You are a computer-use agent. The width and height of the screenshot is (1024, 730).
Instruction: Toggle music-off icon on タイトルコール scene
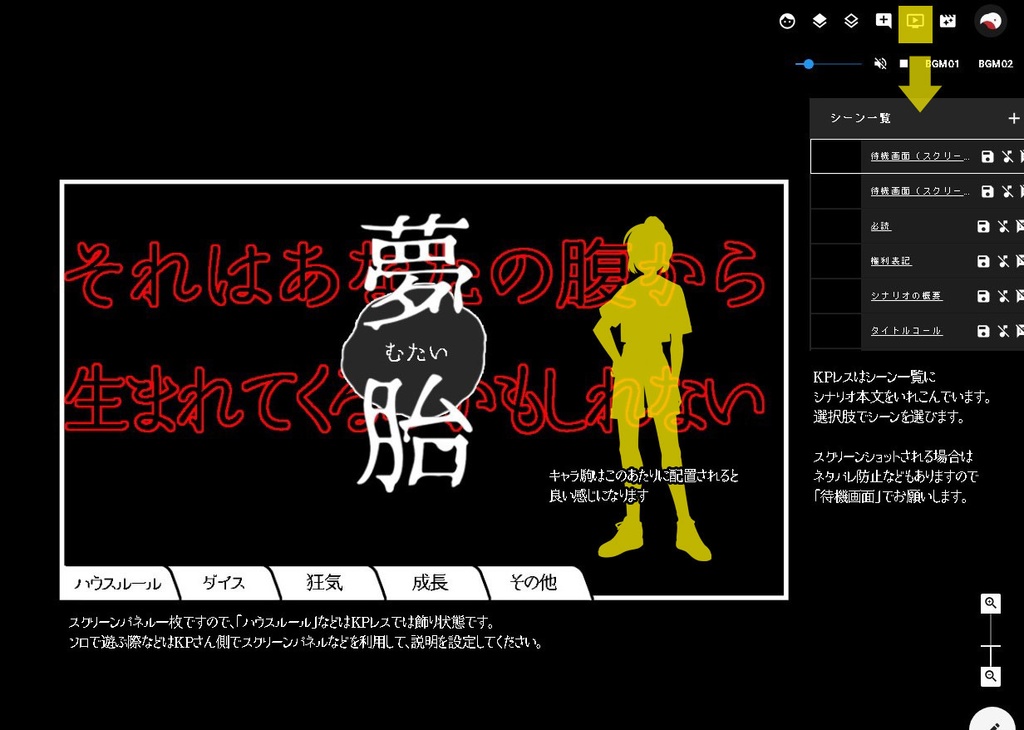click(x=1004, y=331)
